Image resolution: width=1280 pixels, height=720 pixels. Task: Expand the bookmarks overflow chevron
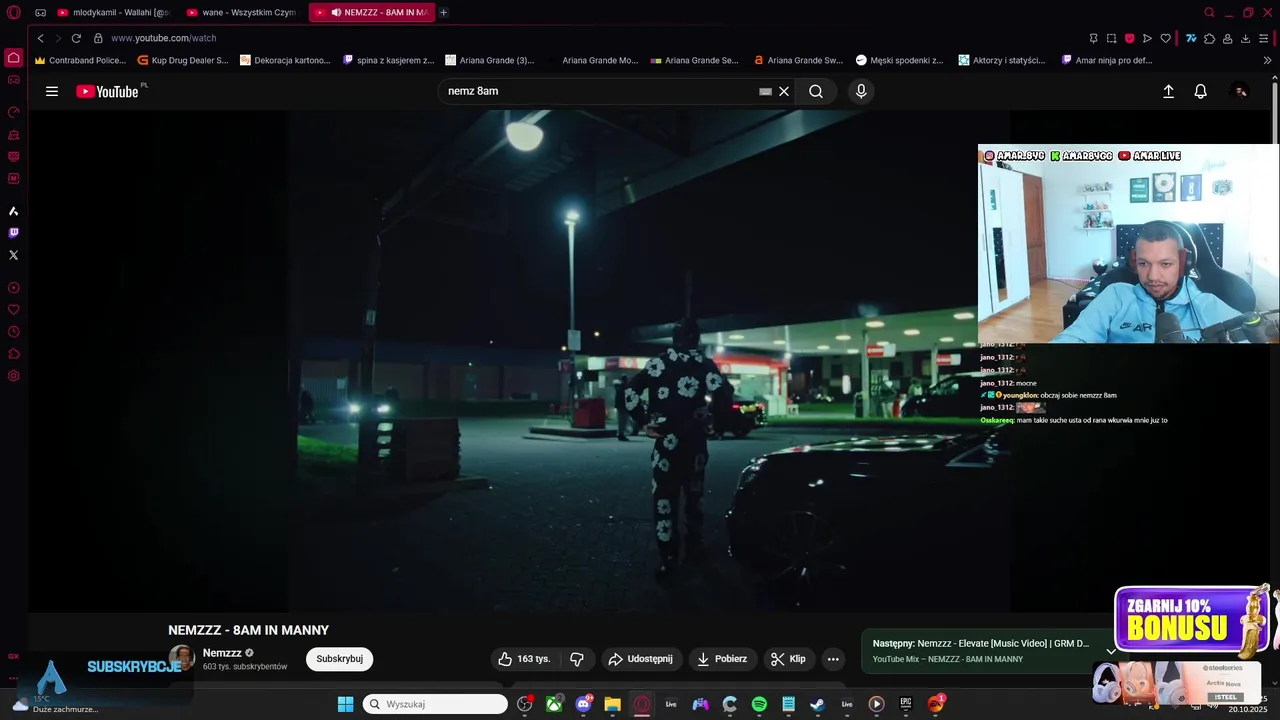coord(1268,60)
